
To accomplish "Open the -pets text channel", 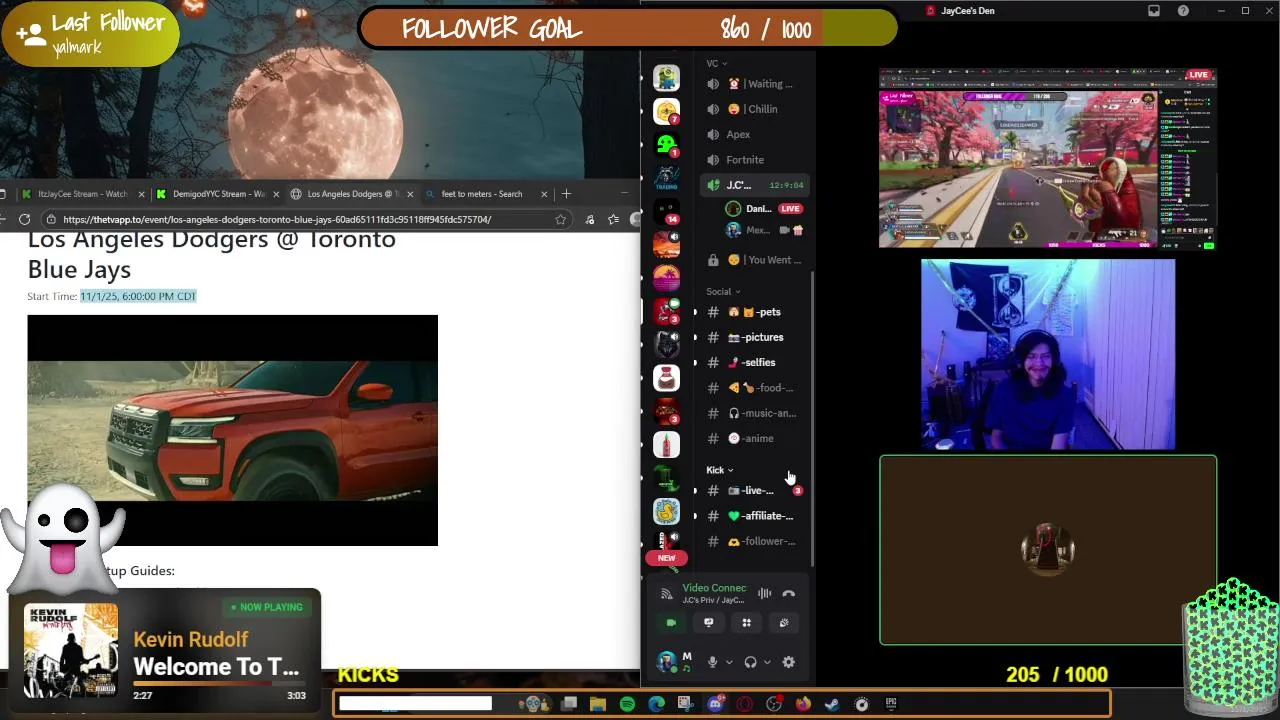I will click(x=755, y=312).
